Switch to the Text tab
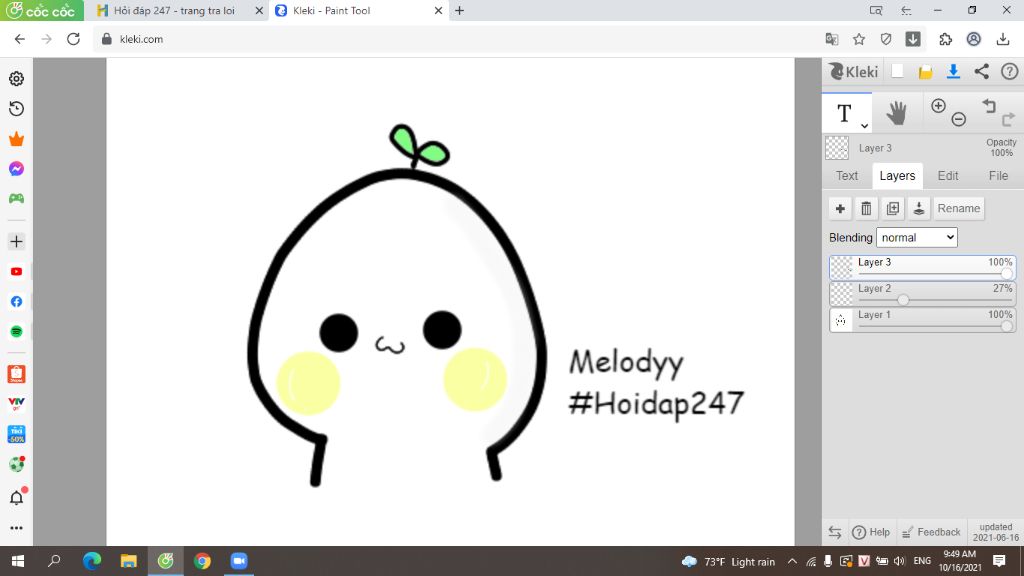Image resolution: width=1024 pixels, height=576 pixels. coord(847,176)
